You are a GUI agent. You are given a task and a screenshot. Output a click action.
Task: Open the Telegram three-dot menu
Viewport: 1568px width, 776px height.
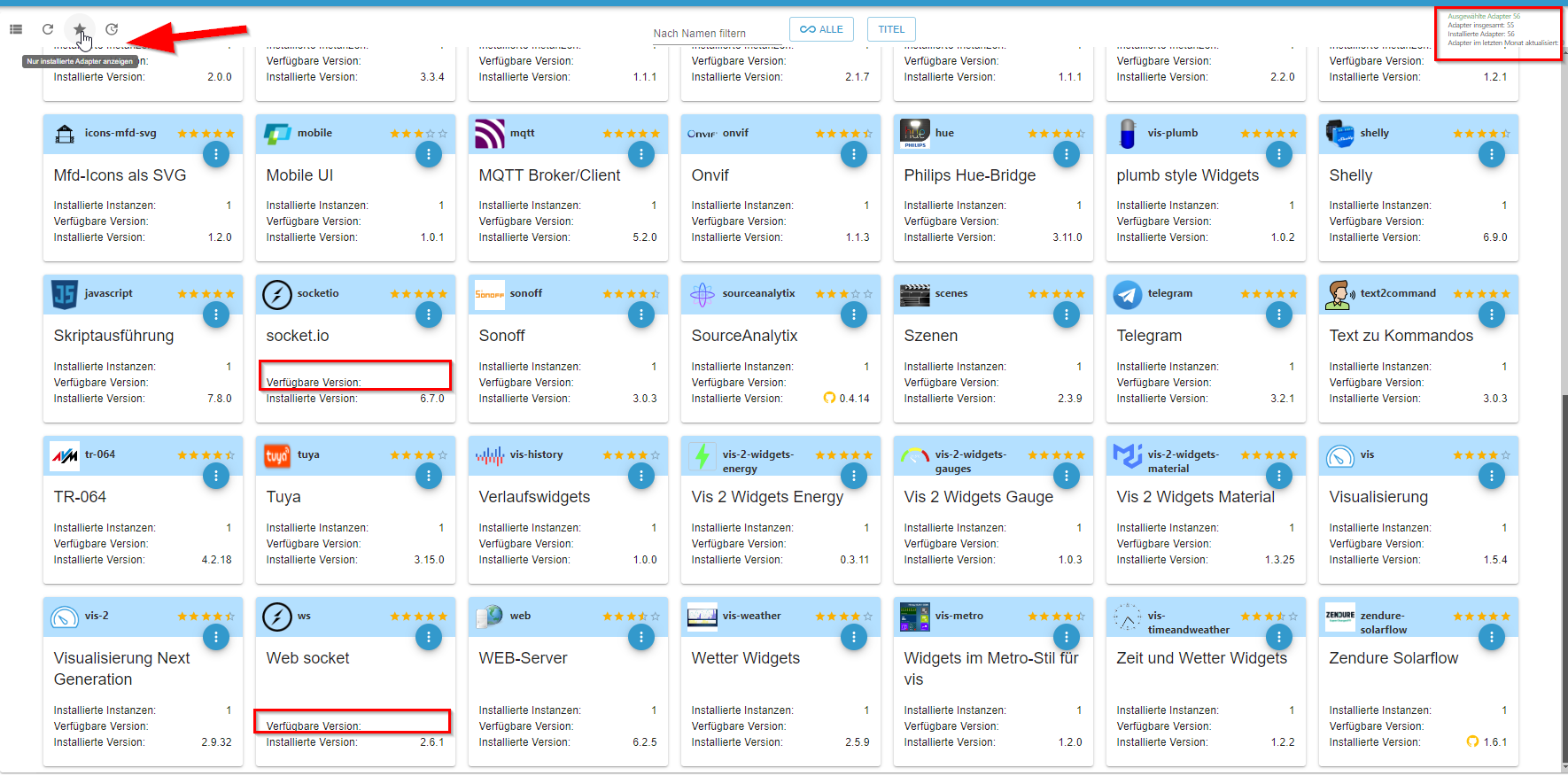1279,314
